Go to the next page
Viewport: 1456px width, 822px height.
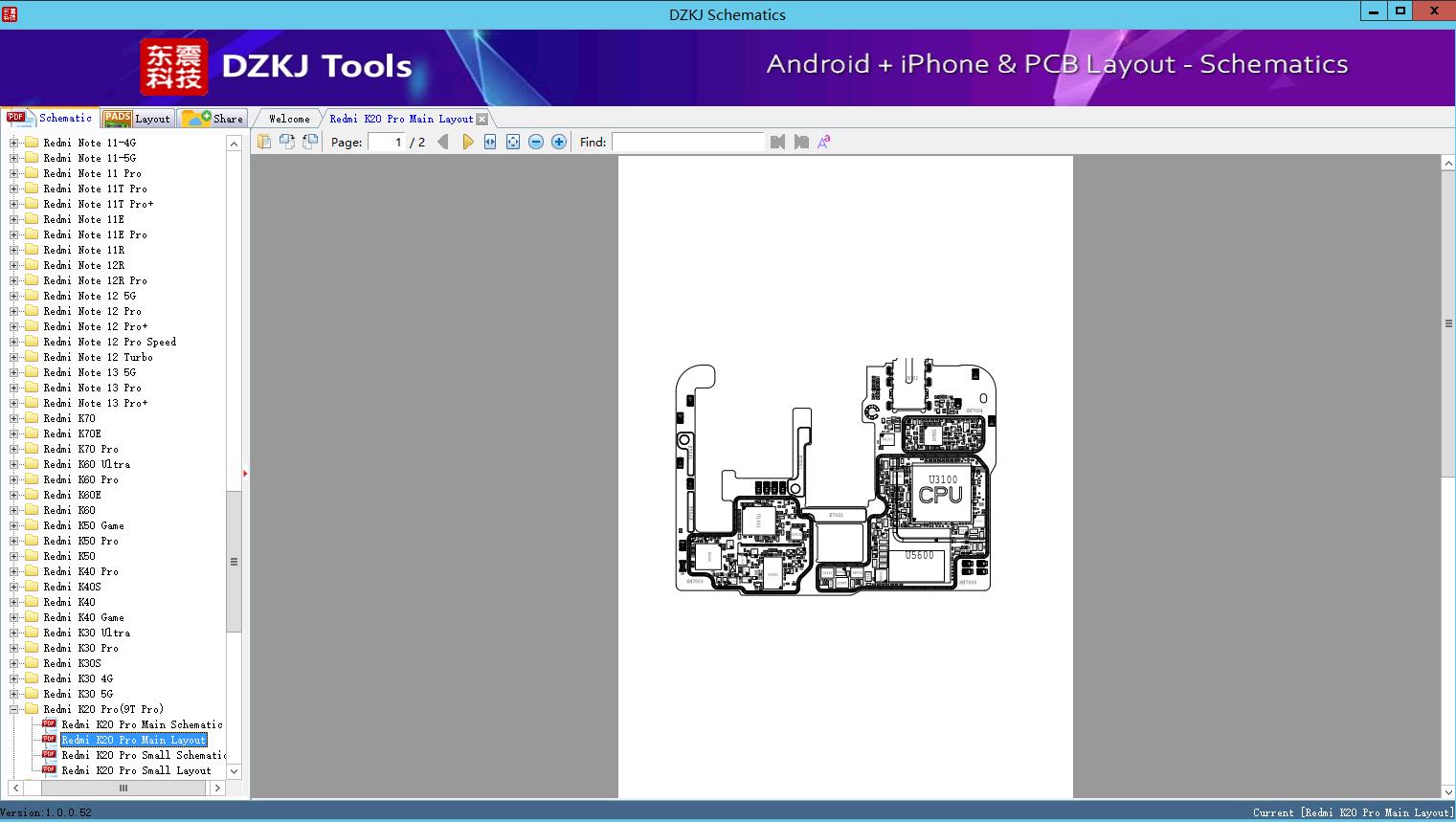[467, 142]
